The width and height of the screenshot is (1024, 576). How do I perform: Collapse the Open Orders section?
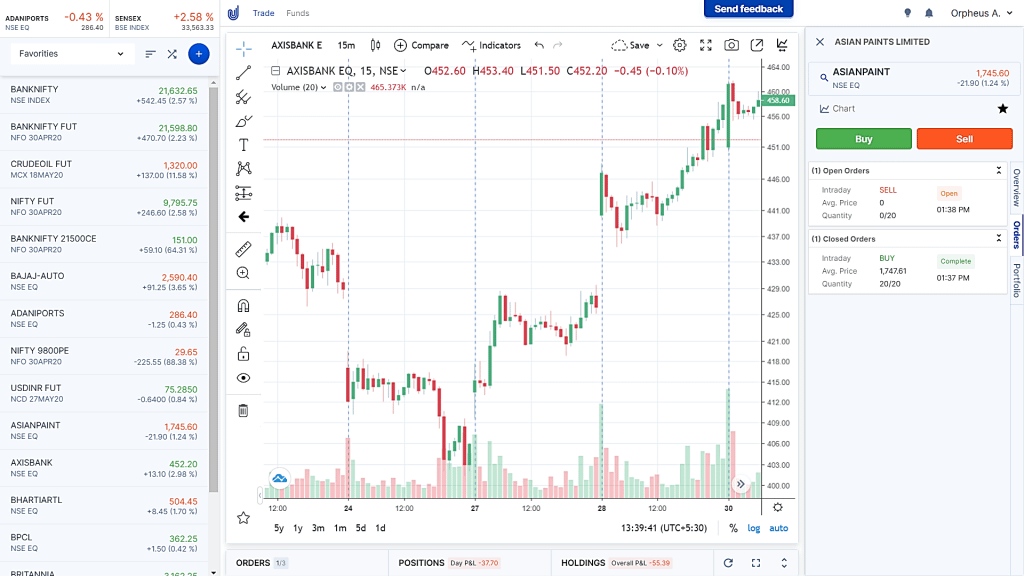point(998,170)
